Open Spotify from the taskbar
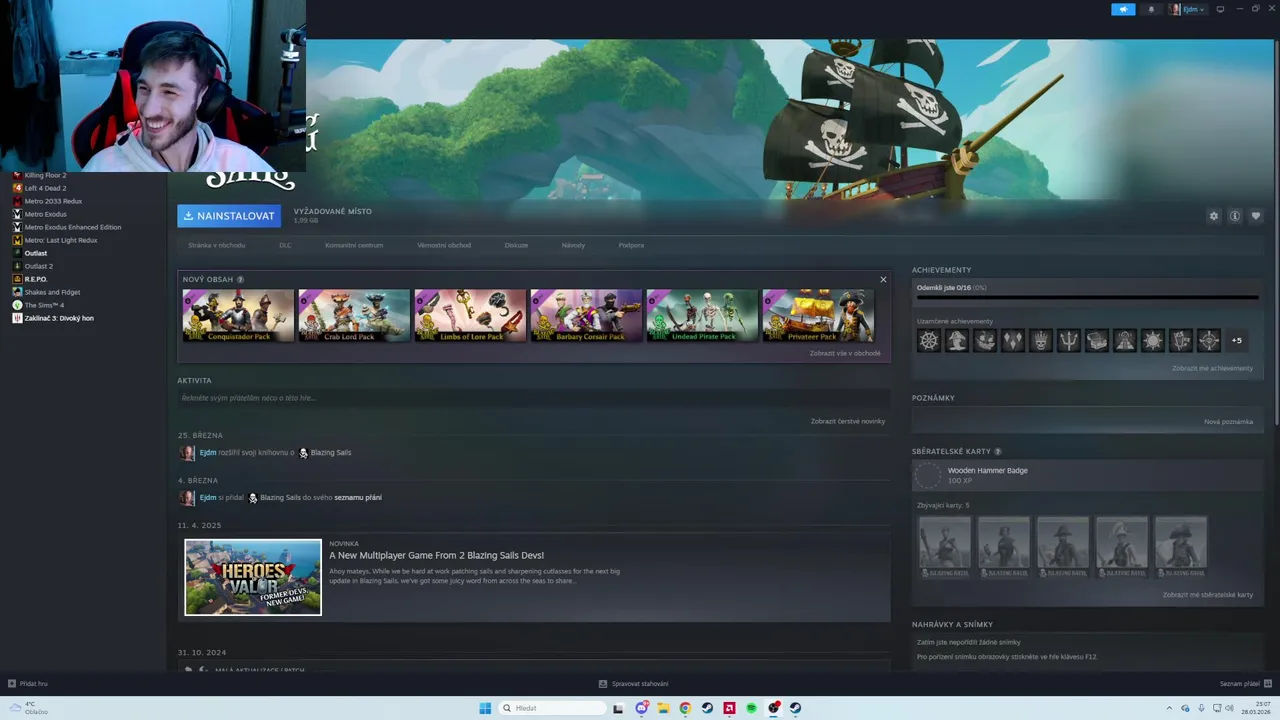Viewport: 1280px width, 720px height. click(x=751, y=708)
